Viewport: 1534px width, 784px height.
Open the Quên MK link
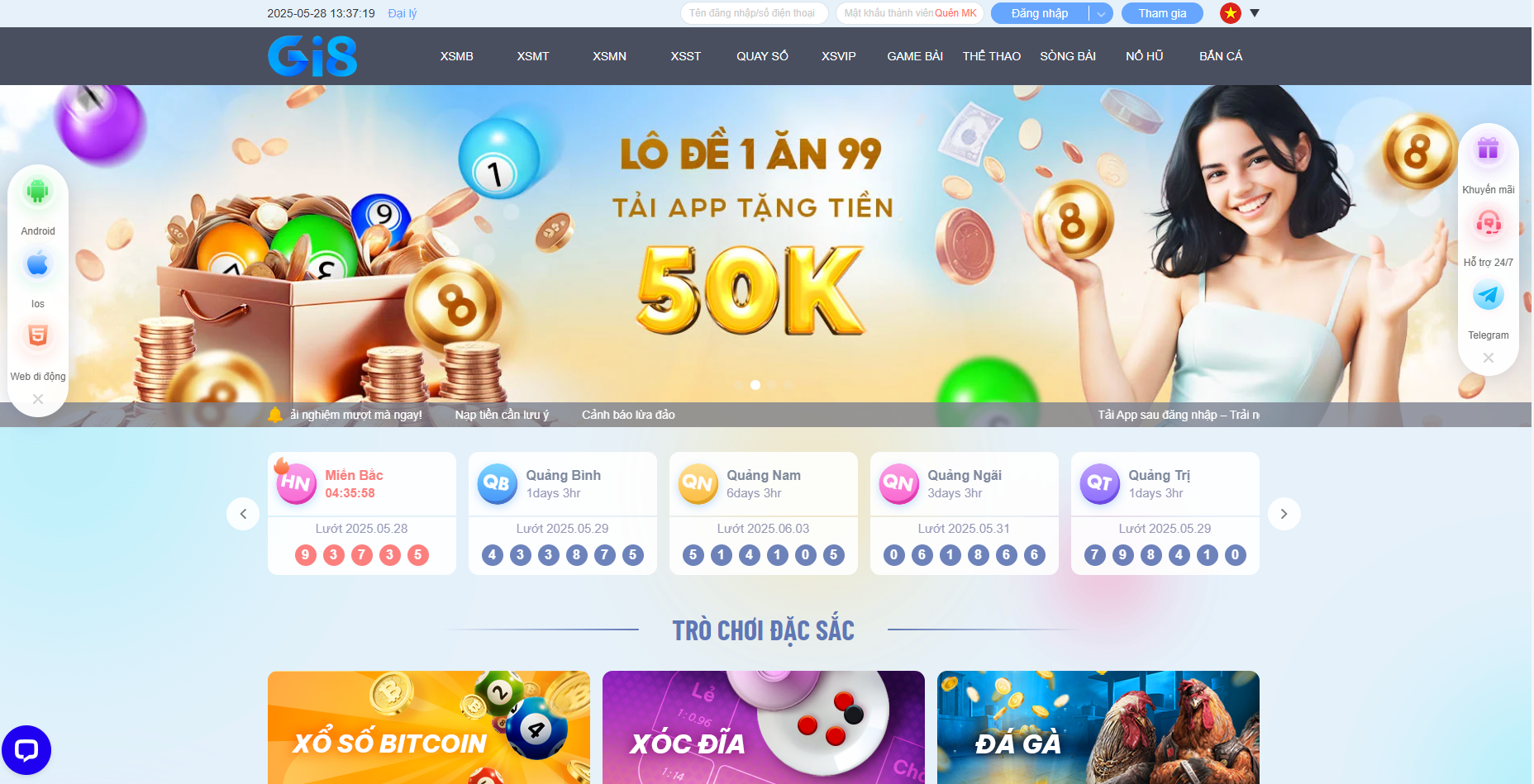(x=955, y=13)
